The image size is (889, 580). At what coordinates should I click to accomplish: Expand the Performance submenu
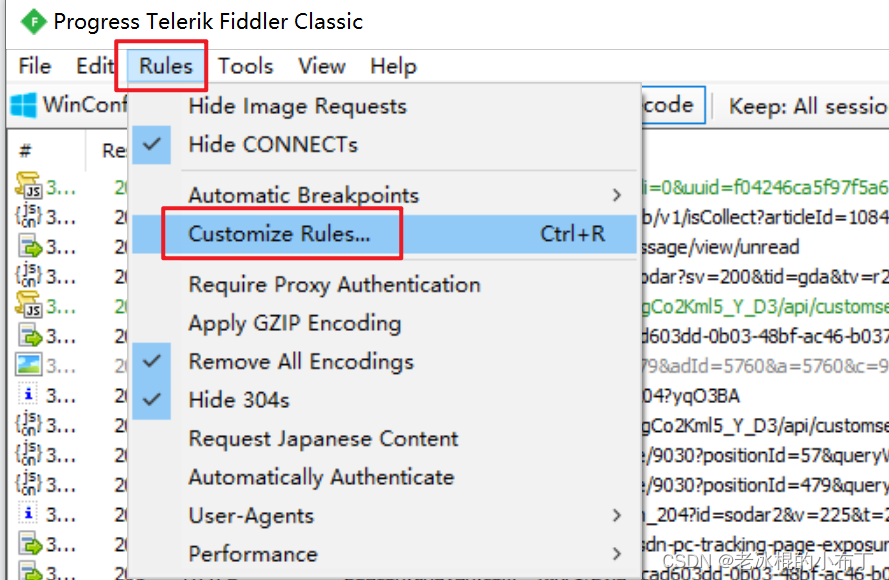point(252,553)
